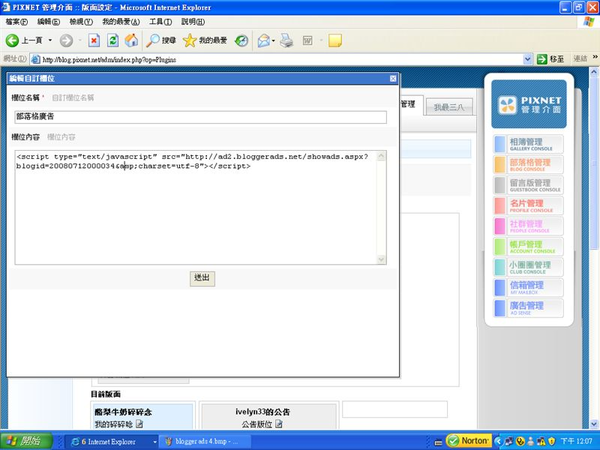
Task: Close the 編輯自訂欄位 dialog
Action: [393, 78]
